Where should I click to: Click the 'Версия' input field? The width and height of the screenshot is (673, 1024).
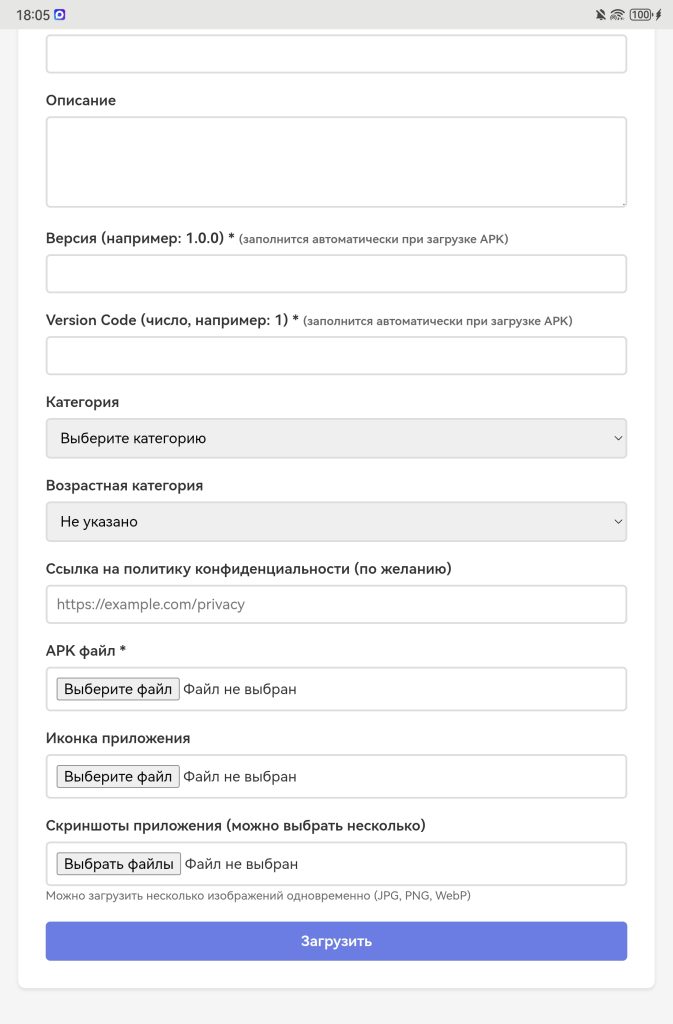[336, 273]
